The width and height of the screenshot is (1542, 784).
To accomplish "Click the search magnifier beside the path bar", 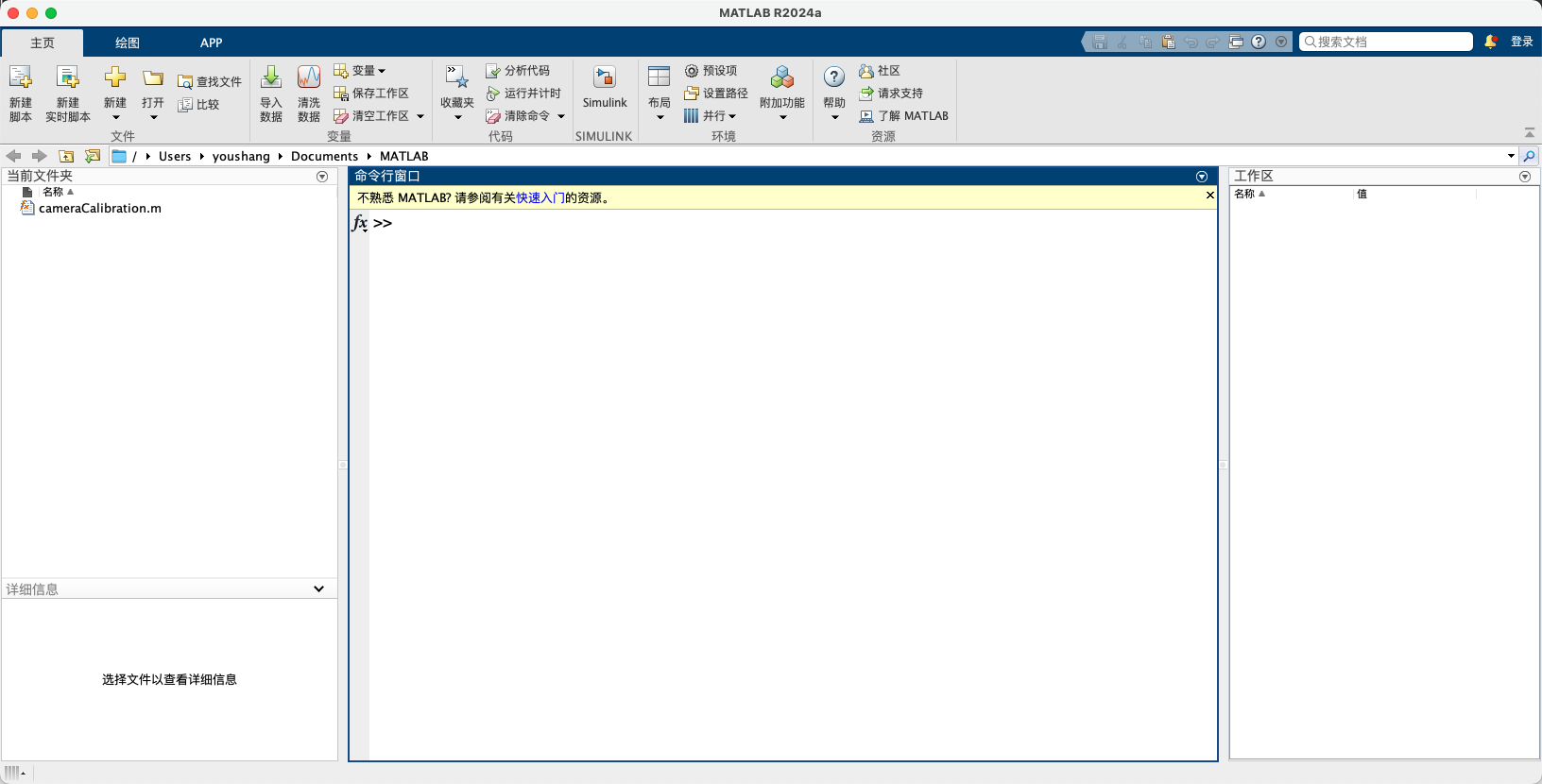I will (1530, 156).
